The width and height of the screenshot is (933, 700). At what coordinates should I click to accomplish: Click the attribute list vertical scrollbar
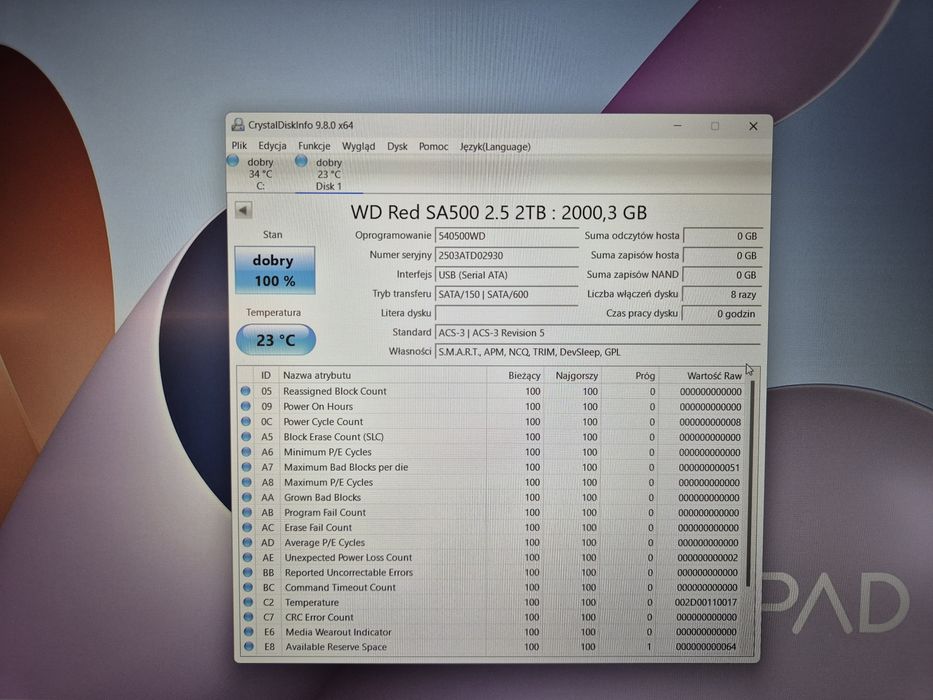750,482
